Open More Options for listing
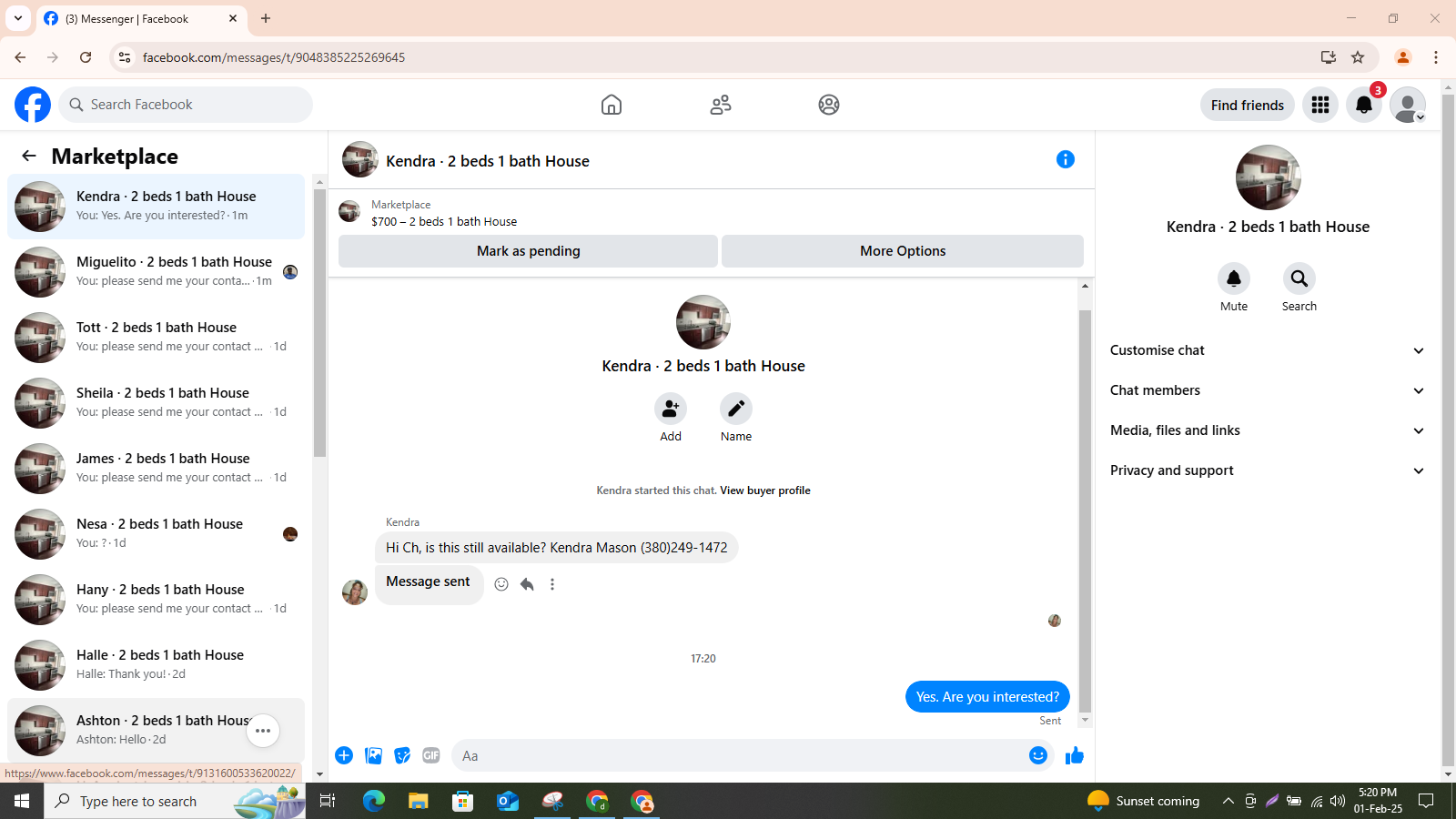 point(903,251)
